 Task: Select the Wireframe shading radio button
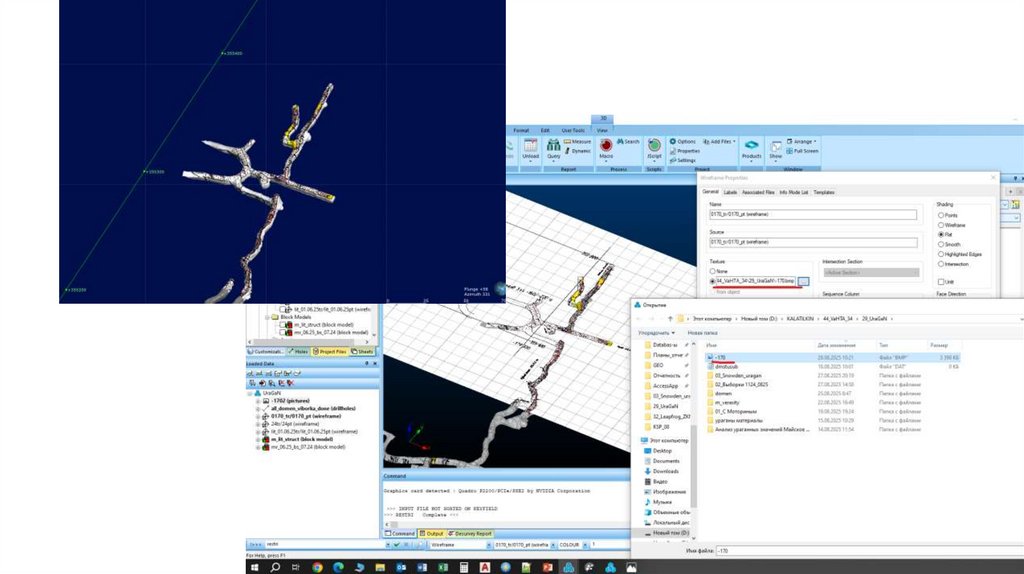tap(940, 225)
